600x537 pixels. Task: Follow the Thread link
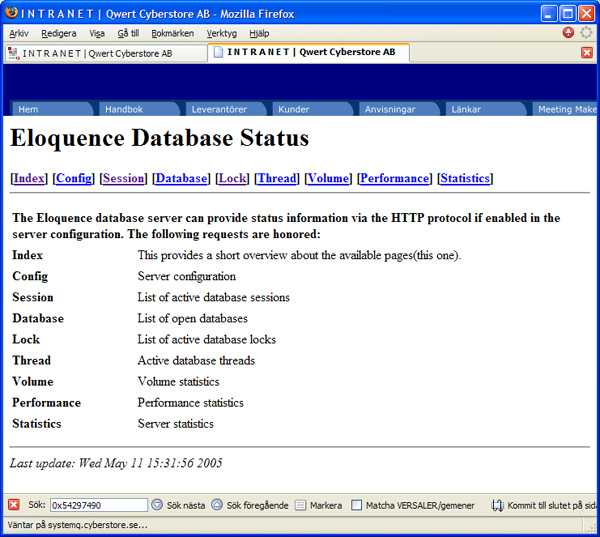277,178
